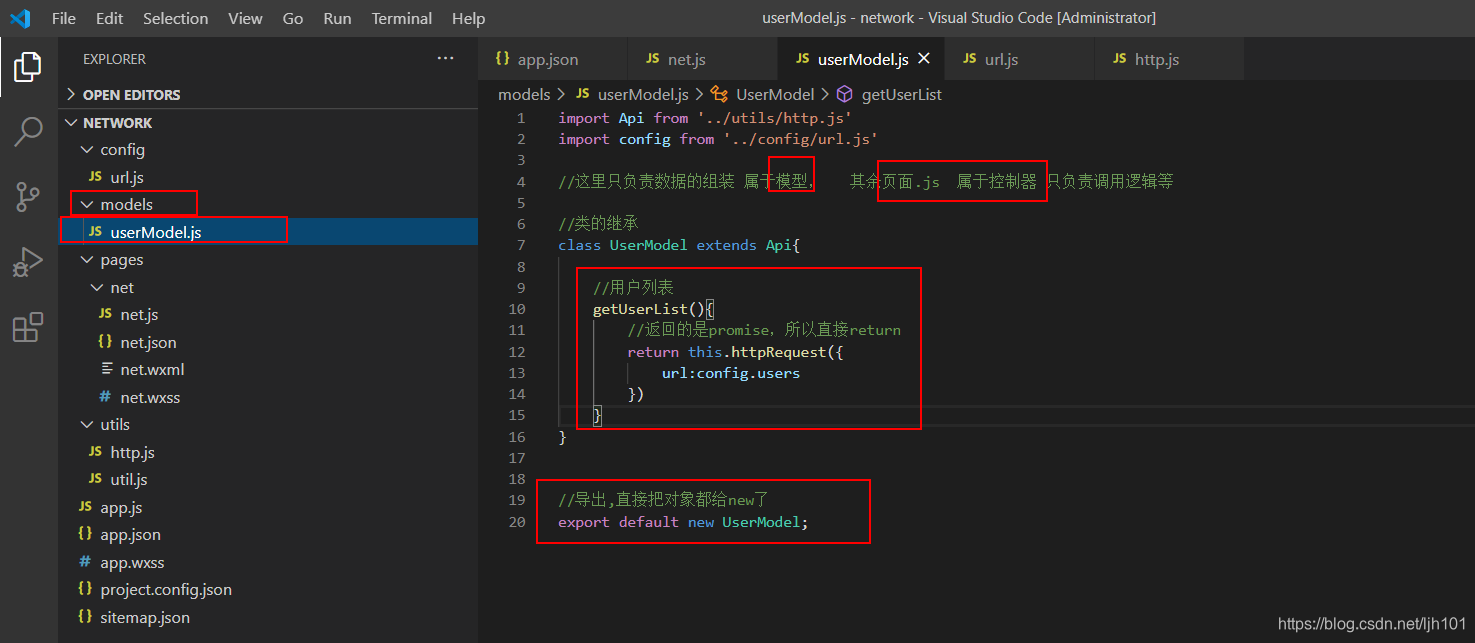Click getUserList method icon in breadcrumb
Image resolution: width=1475 pixels, height=643 pixels.
tap(845, 94)
